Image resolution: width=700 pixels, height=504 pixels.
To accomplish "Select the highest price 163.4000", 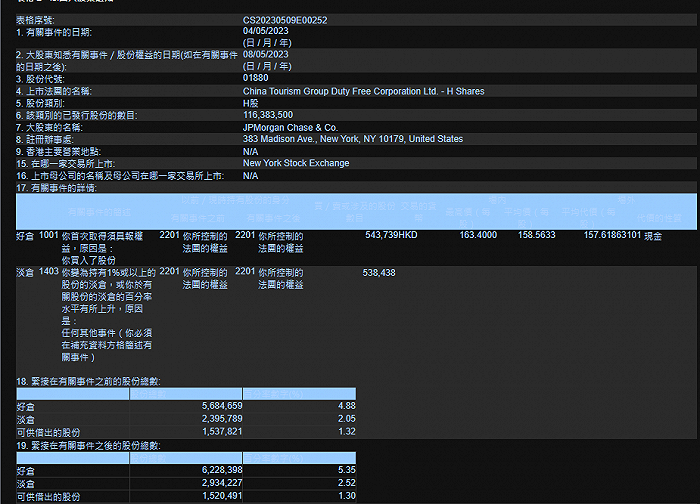I will point(478,235).
